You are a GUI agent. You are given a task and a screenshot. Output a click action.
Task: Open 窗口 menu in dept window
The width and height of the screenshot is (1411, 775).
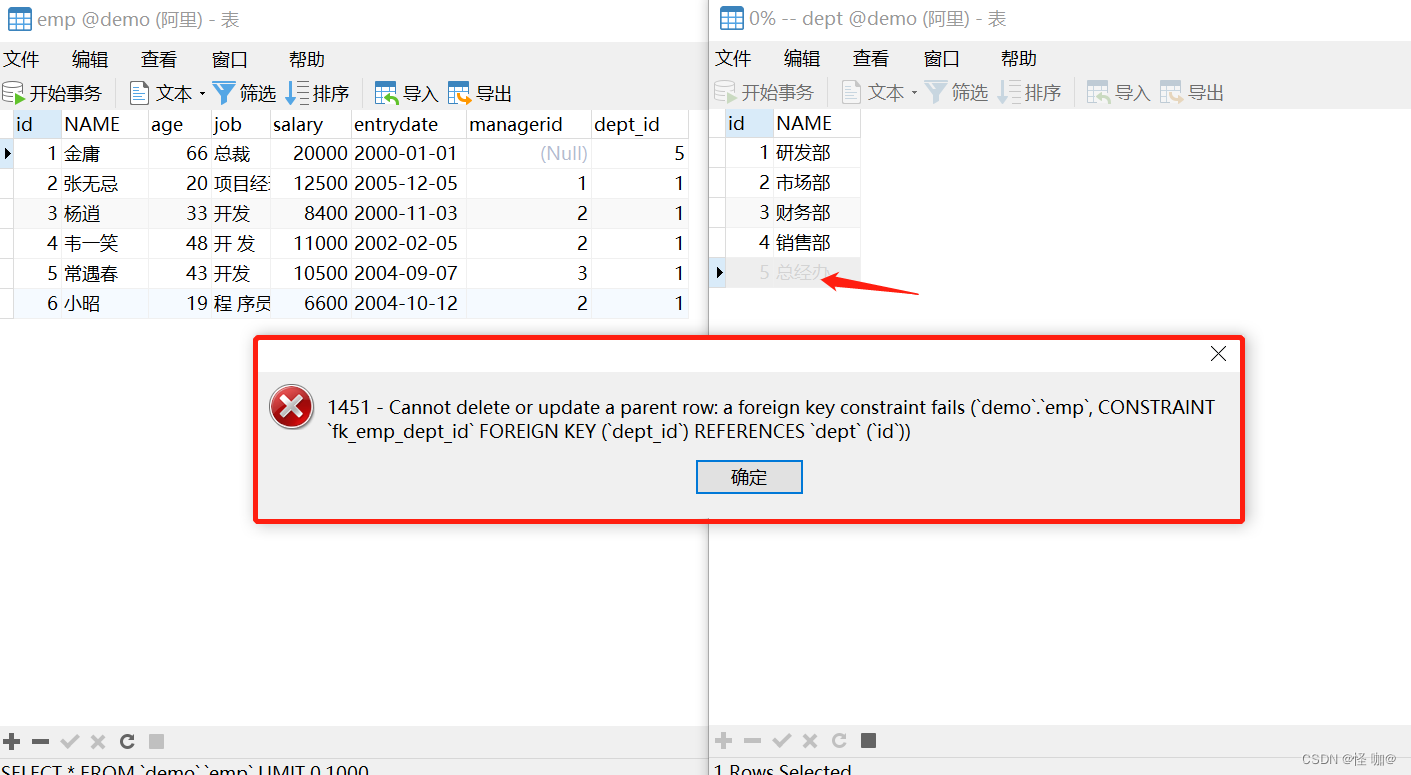tap(942, 58)
